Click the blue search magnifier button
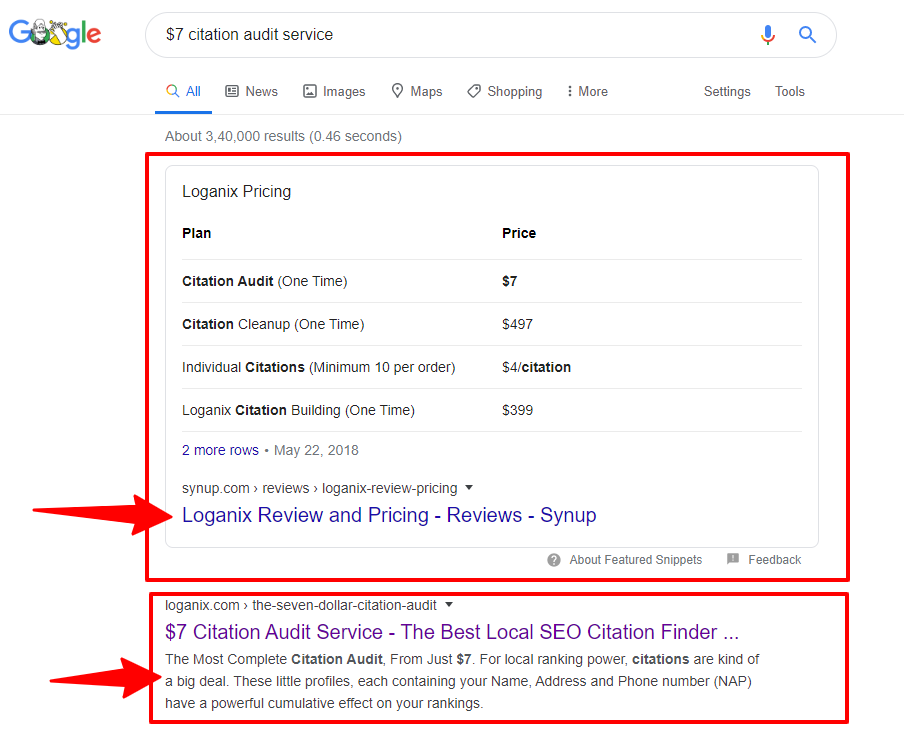The width and height of the screenshot is (904, 738). coord(807,35)
